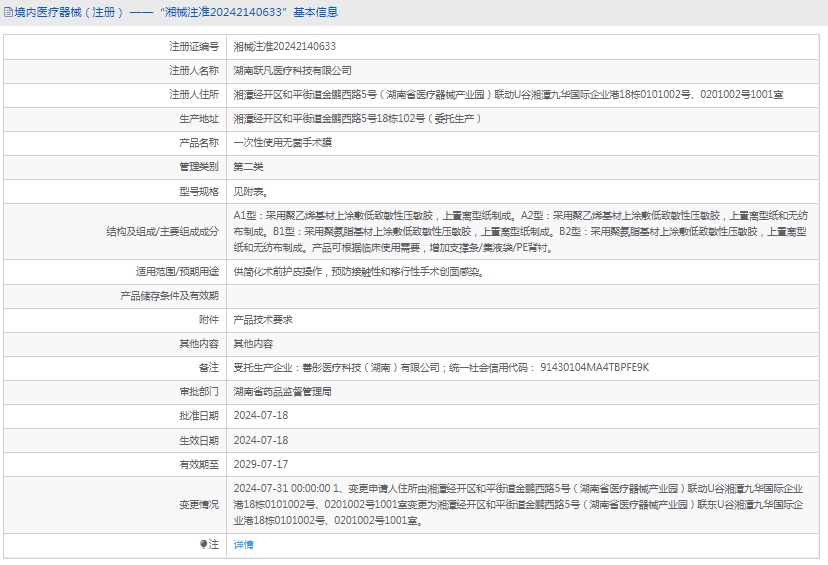
Task: Click the 结构及组成 description text
Action: (520, 231)
